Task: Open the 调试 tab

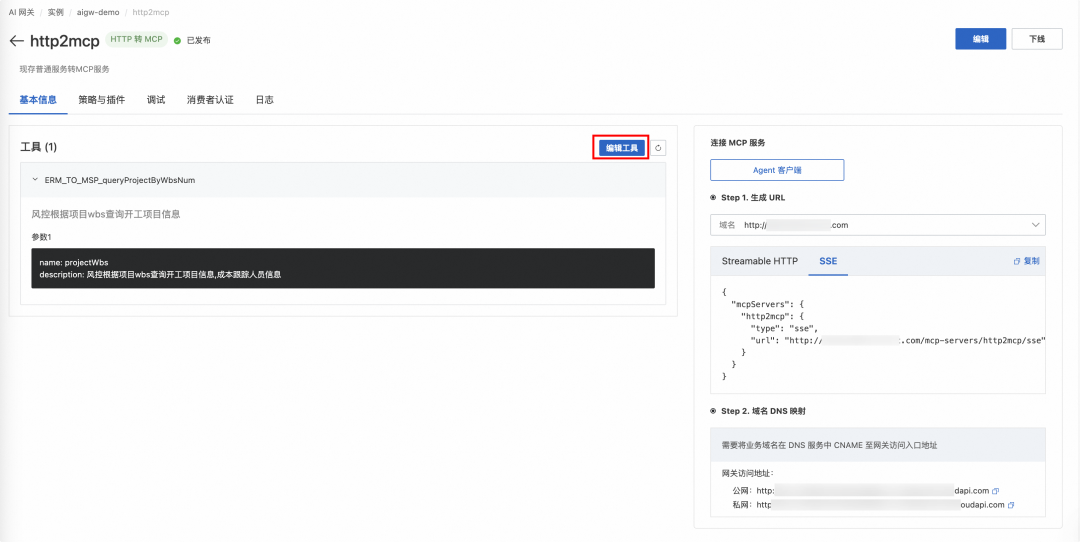Action: 156,100
